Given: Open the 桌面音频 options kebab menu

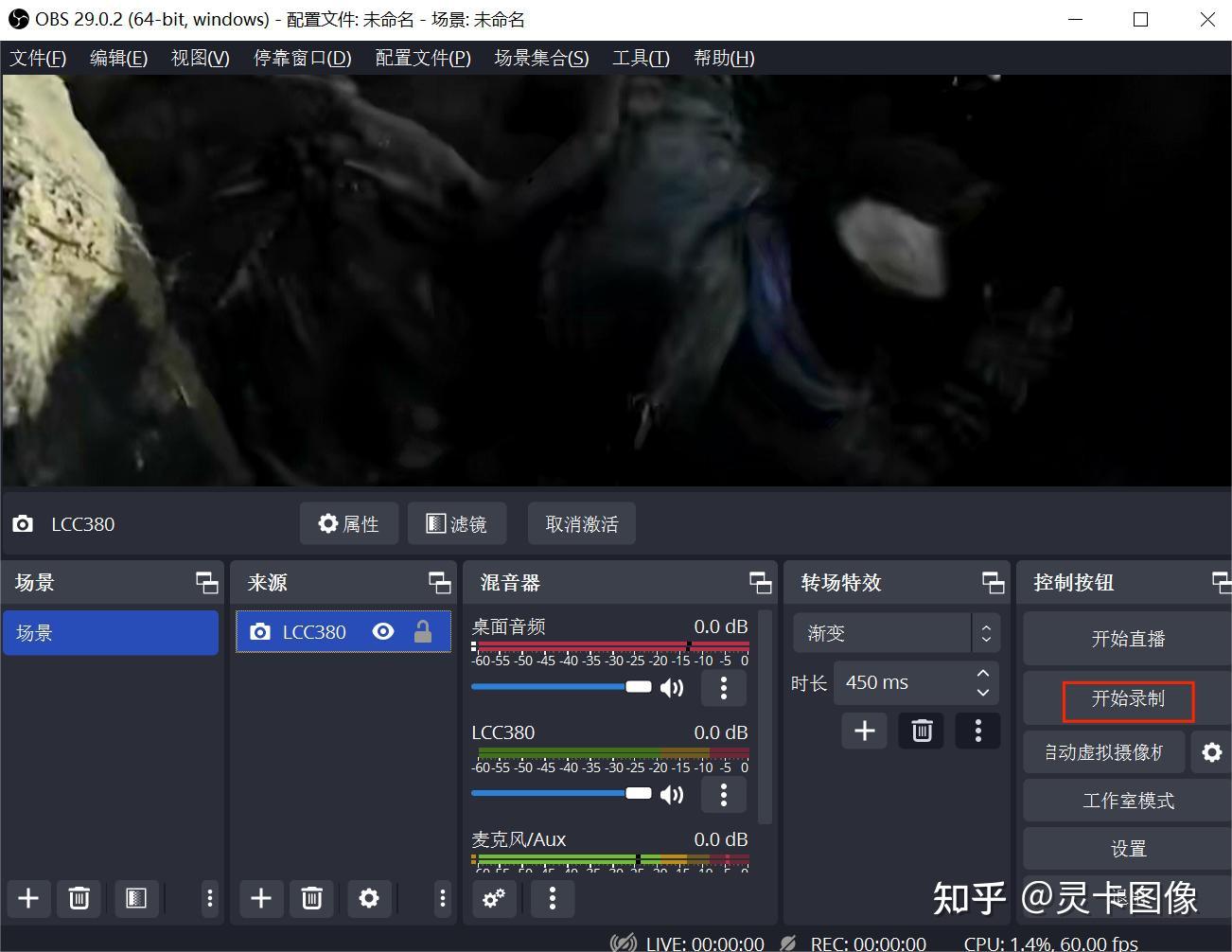Looking at the screenshot, I should coord(724,687).
